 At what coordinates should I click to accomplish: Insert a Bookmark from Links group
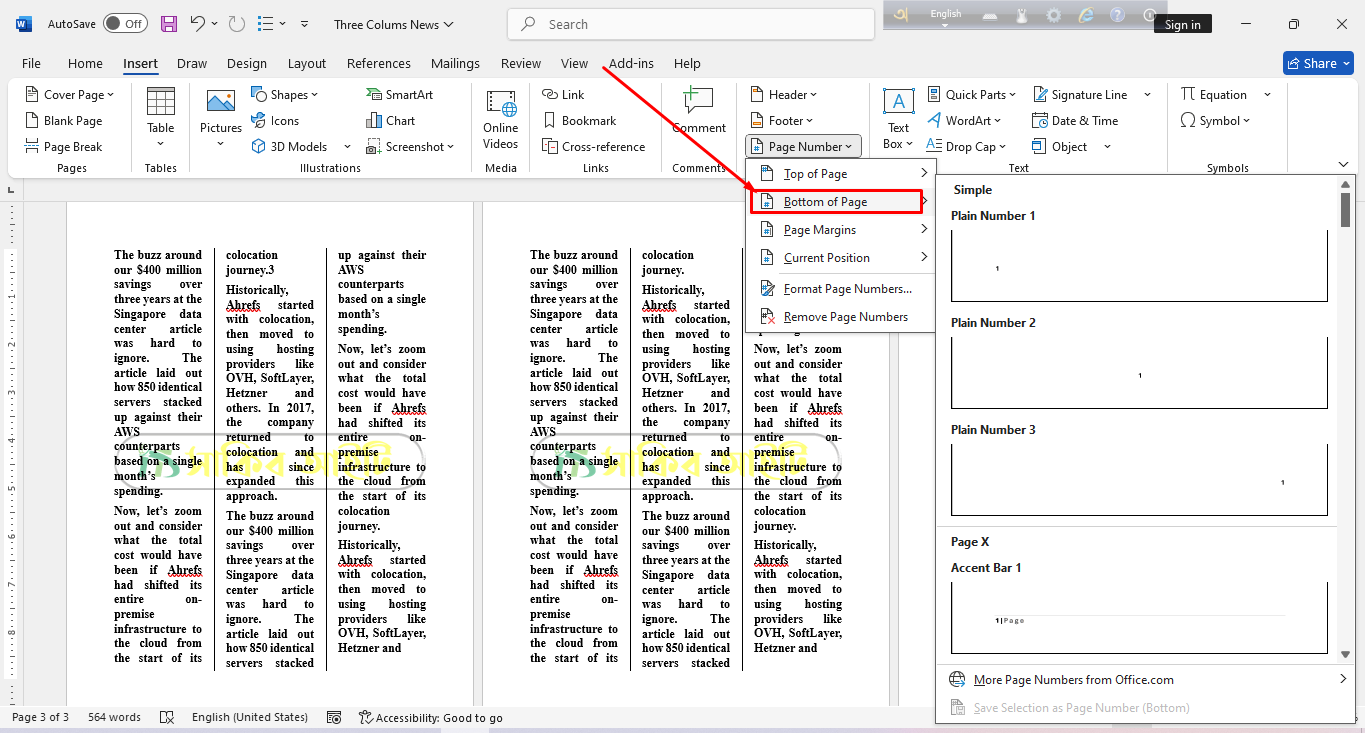(x=579, y=121)
